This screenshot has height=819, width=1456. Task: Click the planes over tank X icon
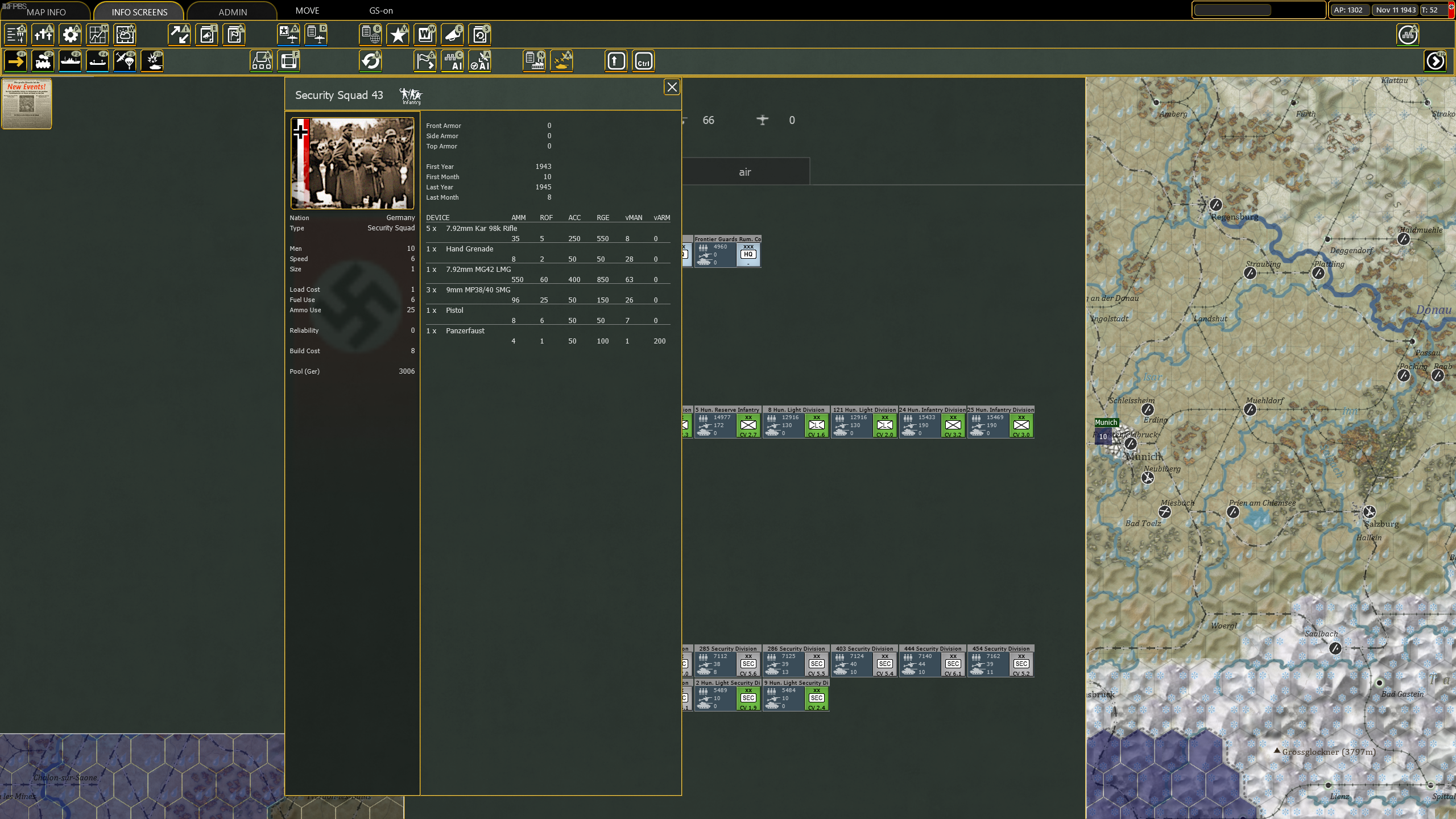(x=562, y=61)
